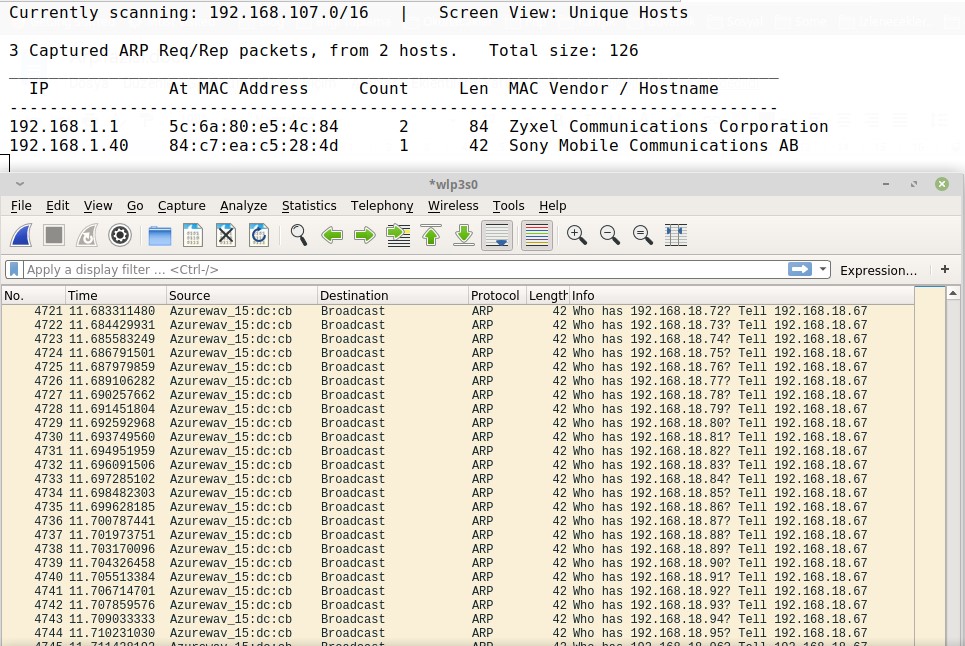Jump to the first packet
This screenshot has height=646, width=965.
click(431, 235)
